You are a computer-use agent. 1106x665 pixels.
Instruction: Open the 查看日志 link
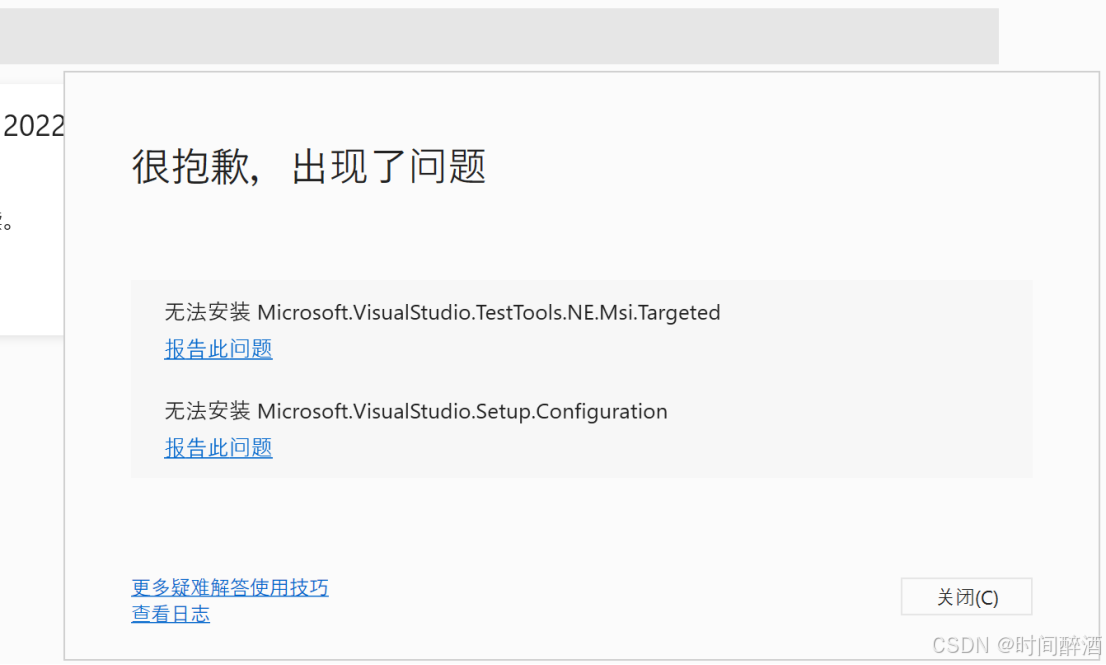coord(171,614)
